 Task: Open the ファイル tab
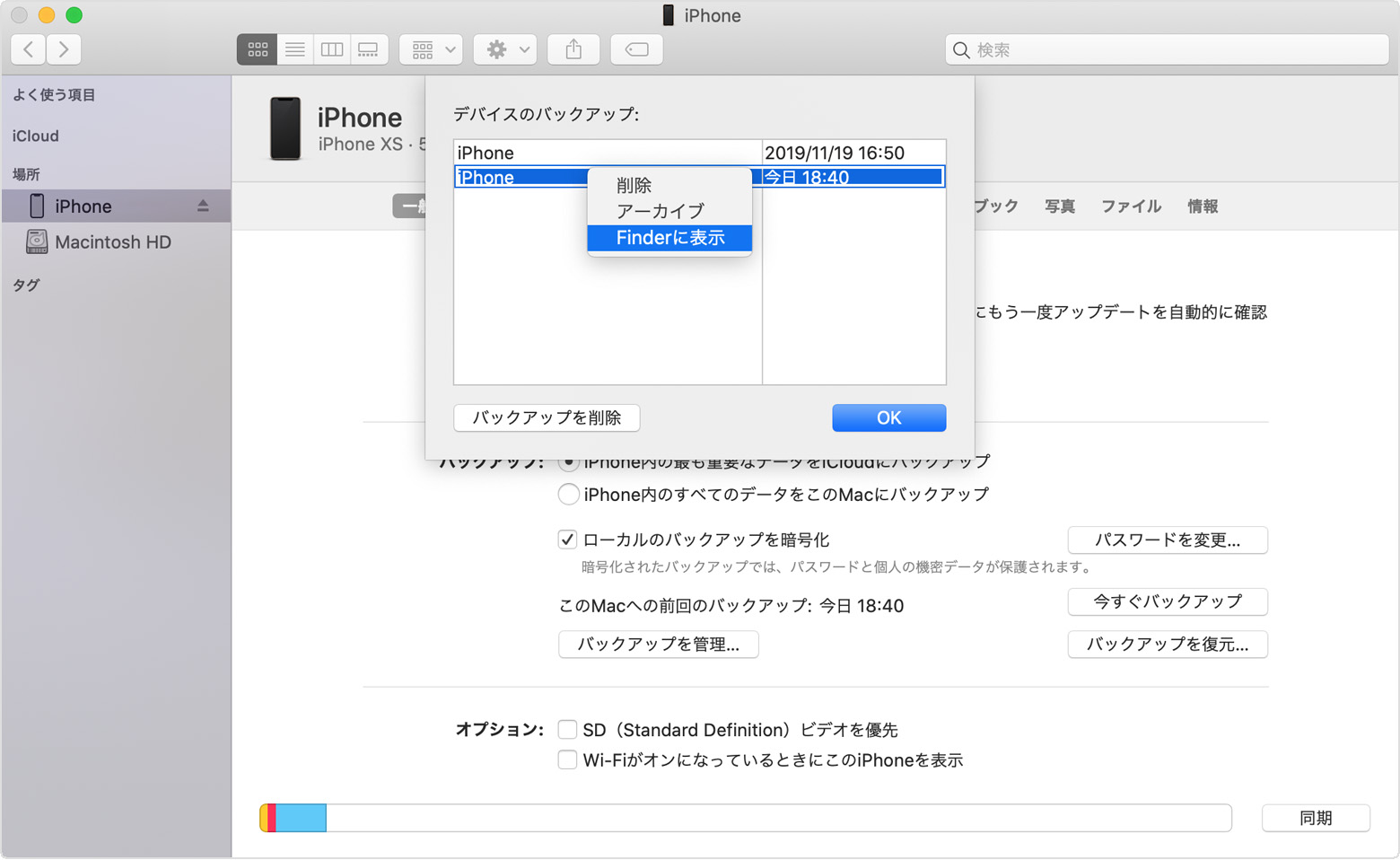tap(1132, 206)
